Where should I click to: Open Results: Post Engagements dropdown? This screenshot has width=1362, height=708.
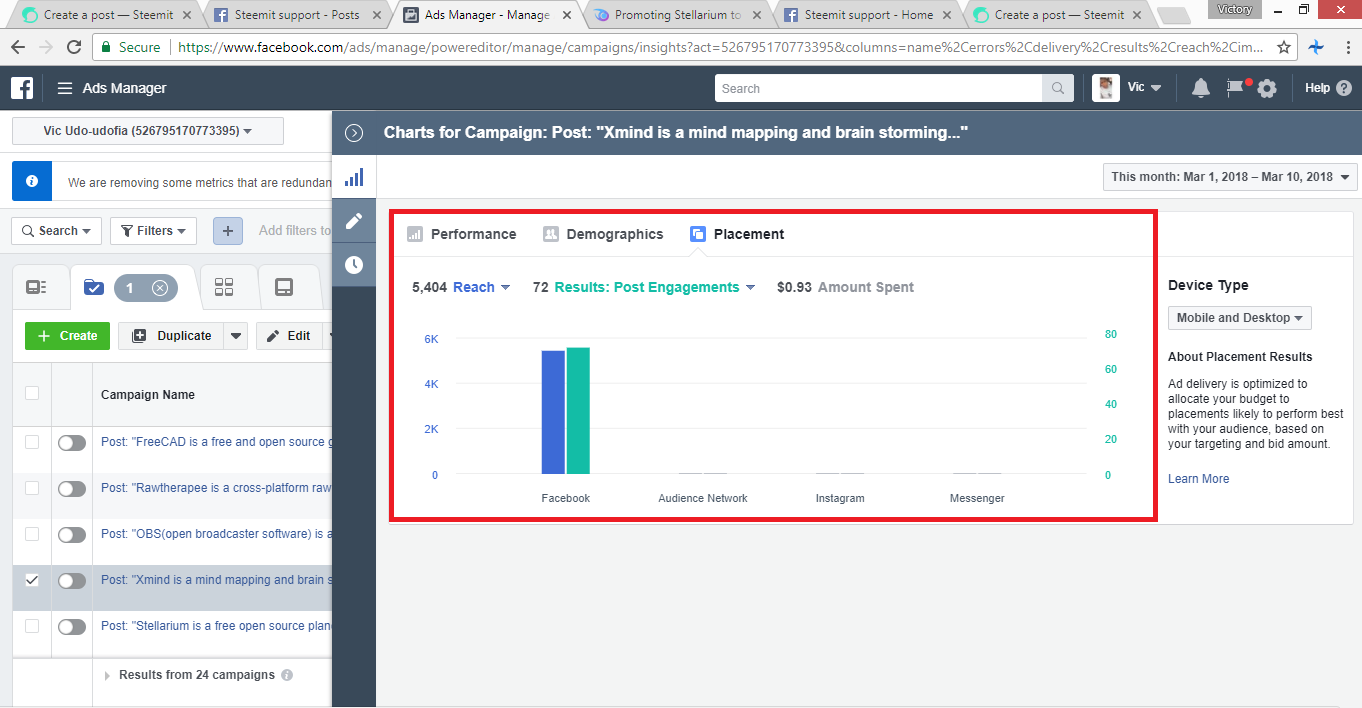(x=654, y=287)
